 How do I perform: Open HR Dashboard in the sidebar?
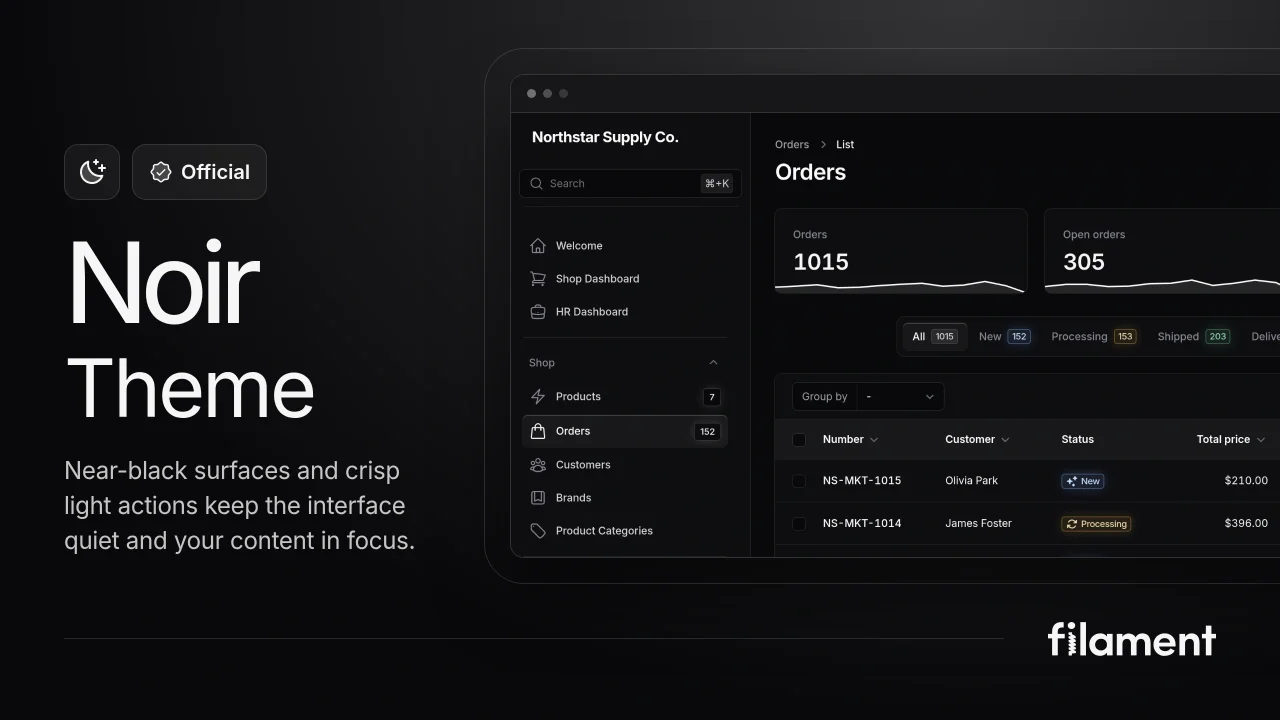(624, 312)
